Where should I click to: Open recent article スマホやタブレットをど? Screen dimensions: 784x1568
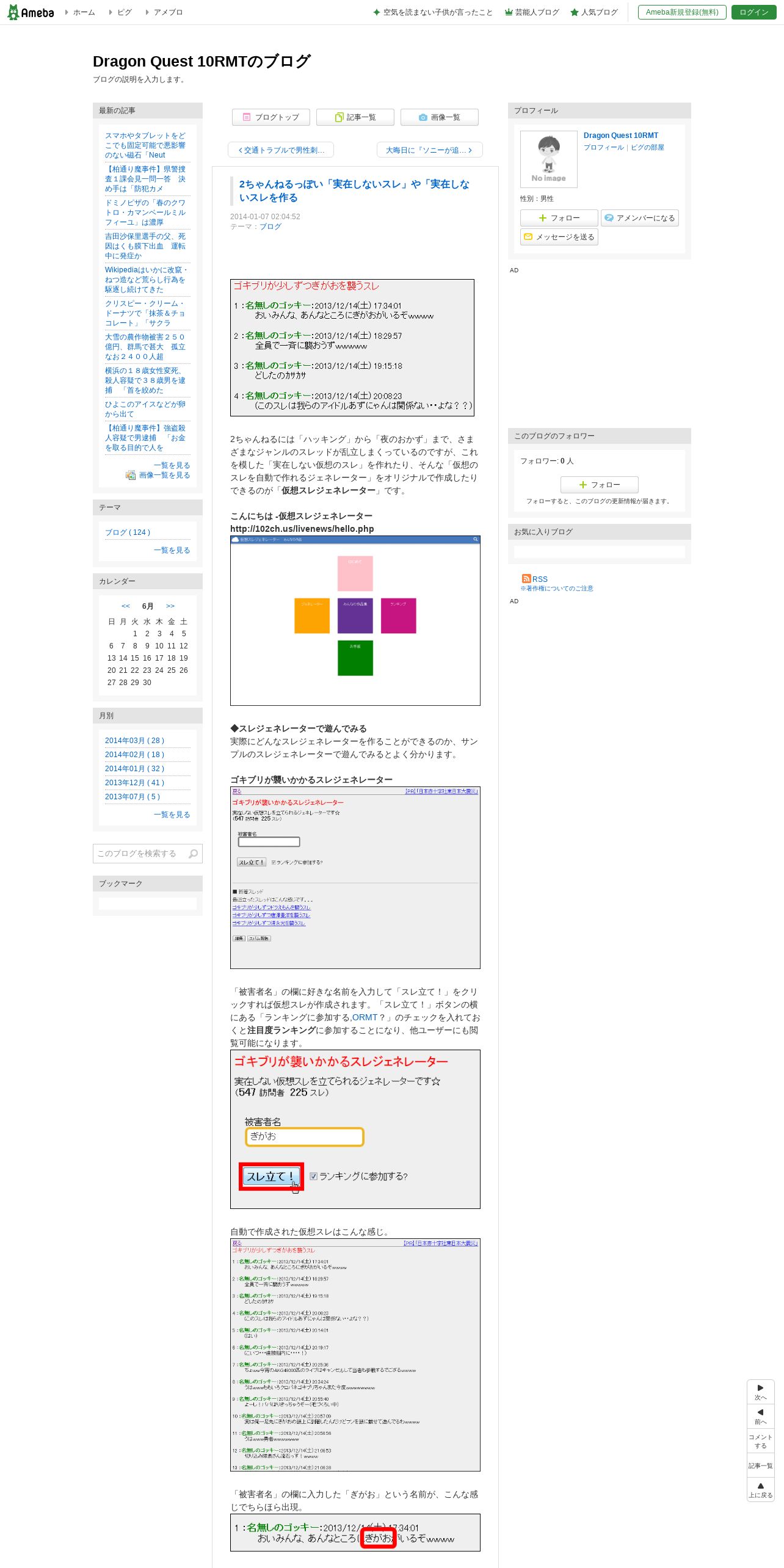point(145,145)
